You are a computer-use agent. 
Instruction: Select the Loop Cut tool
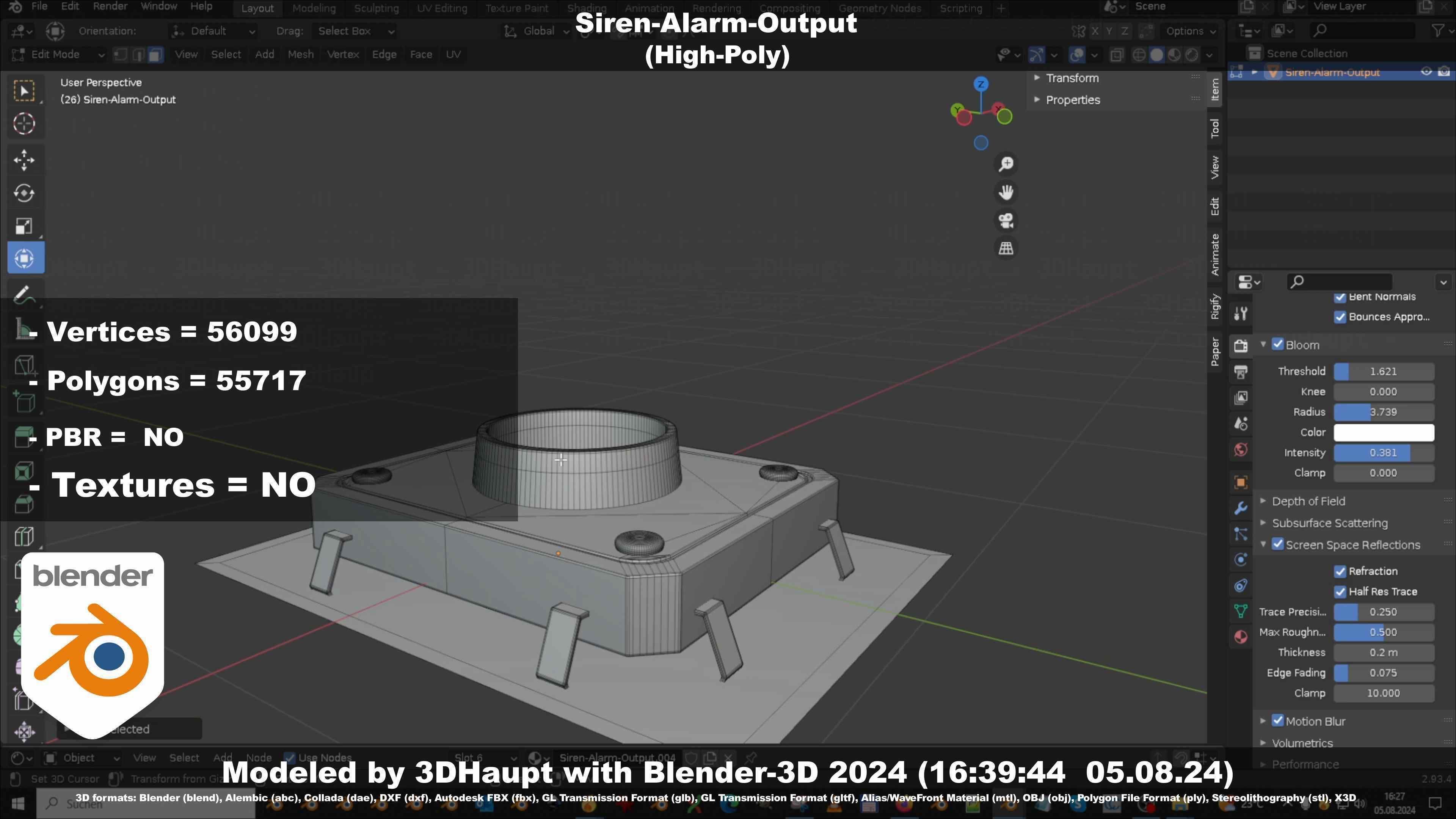click(24, 537)
